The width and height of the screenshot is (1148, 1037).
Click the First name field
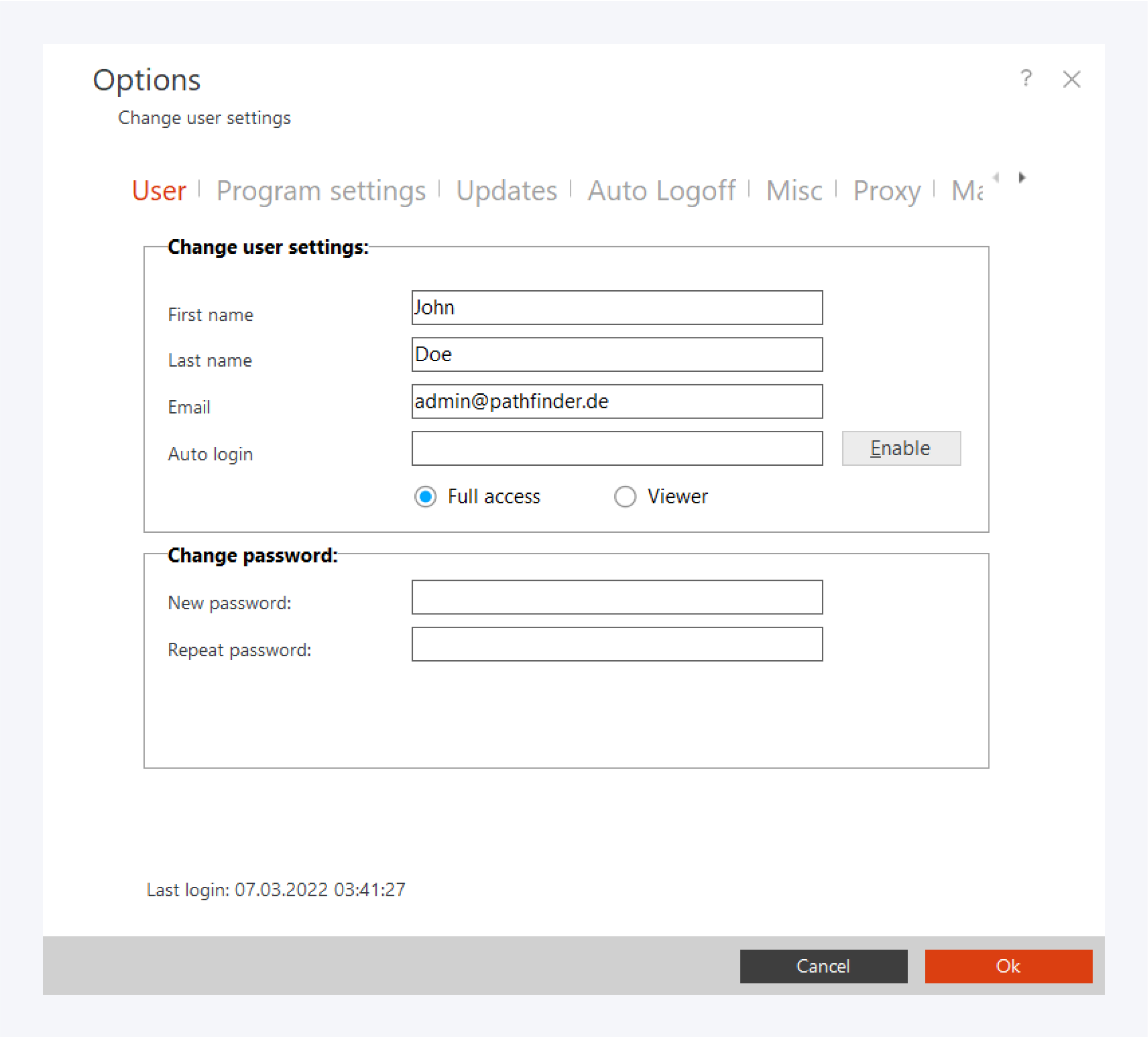pos(617,308)
